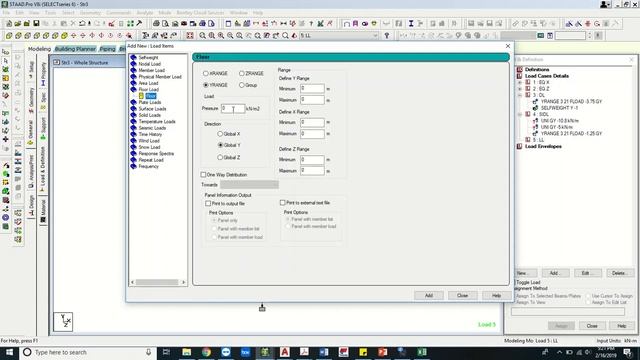
Task: Click the Save disk icon in toolbar
Action: (36, 24)
